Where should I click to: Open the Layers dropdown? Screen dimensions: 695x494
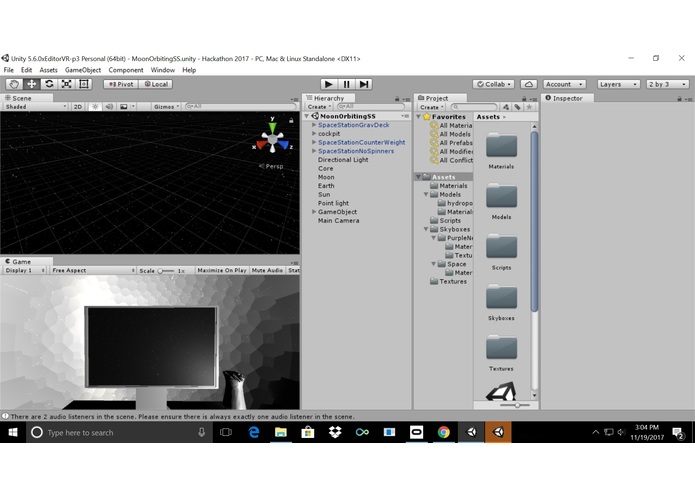[618, 84]
